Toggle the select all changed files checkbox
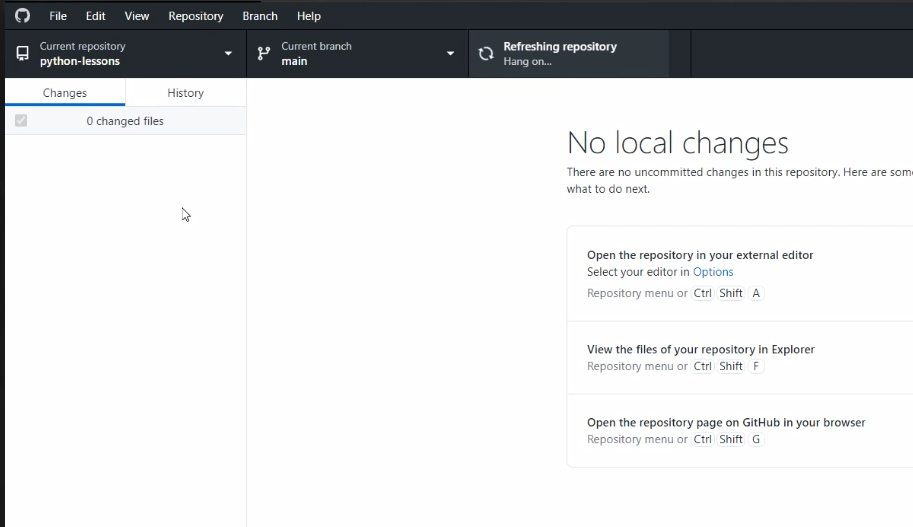This screenshot has width=913, height=527. tap(21, 121)
